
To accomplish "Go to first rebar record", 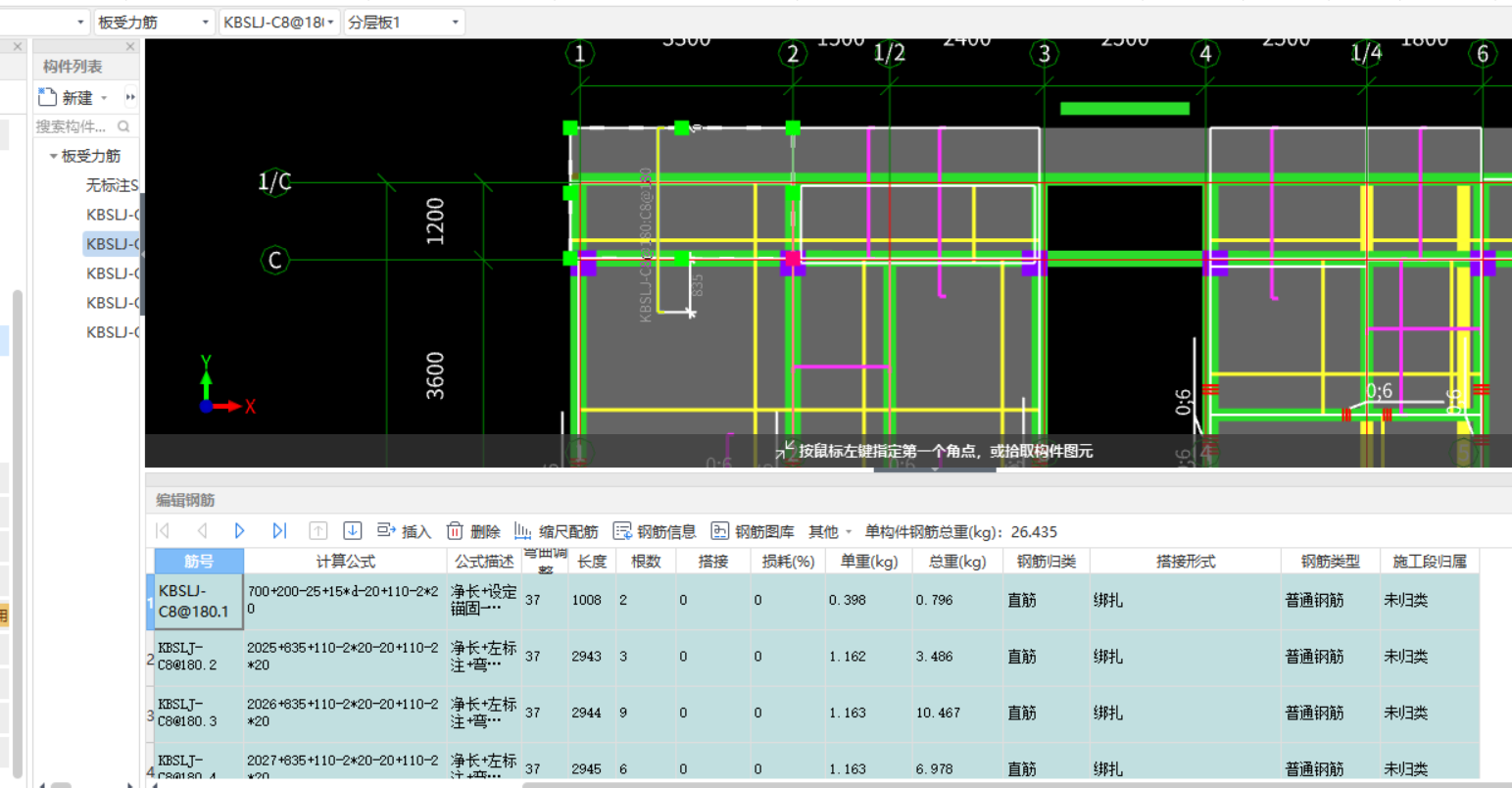I will 163,531.
